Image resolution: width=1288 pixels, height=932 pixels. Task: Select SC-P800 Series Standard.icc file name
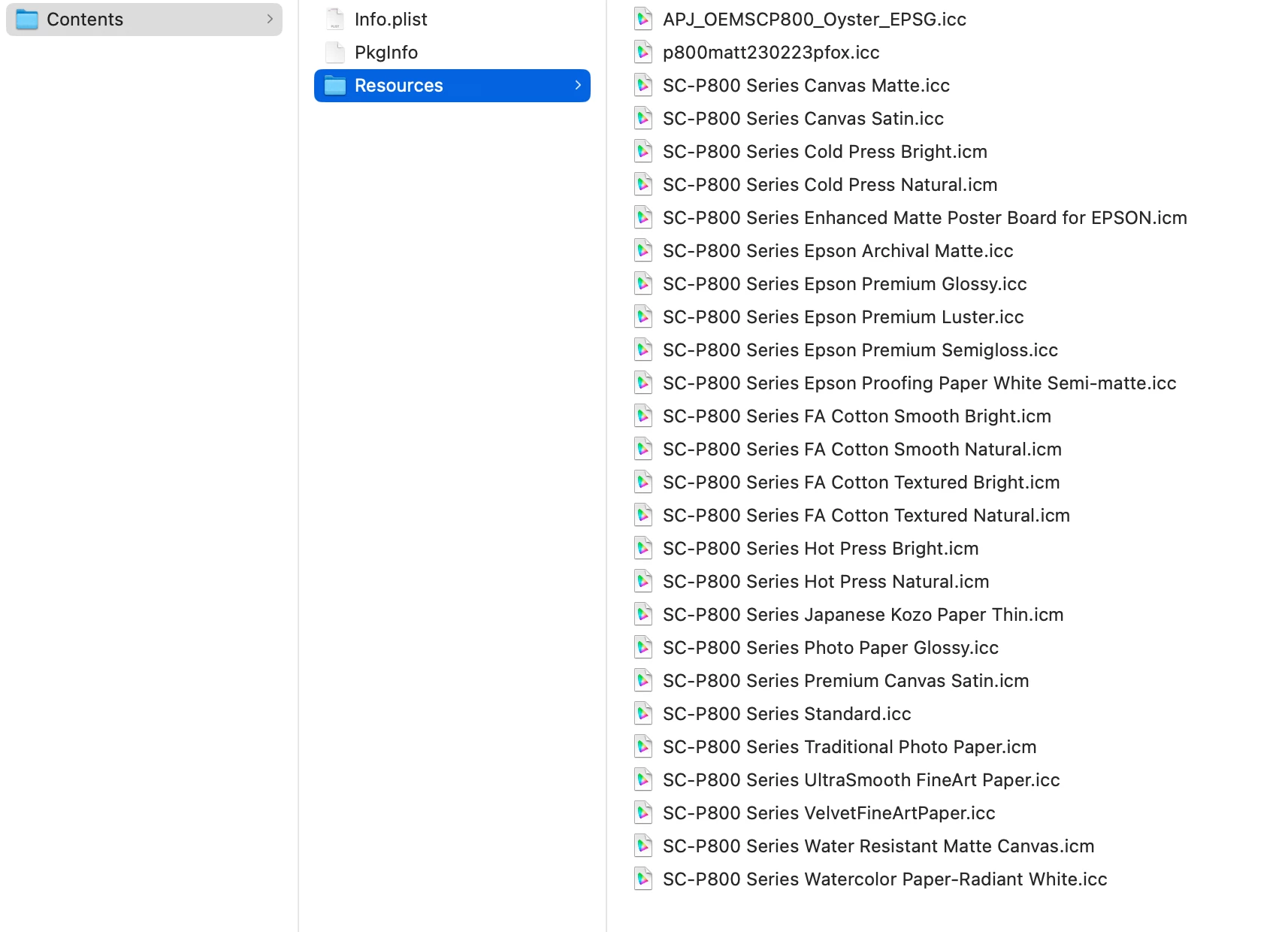click(x=787, y=714)
